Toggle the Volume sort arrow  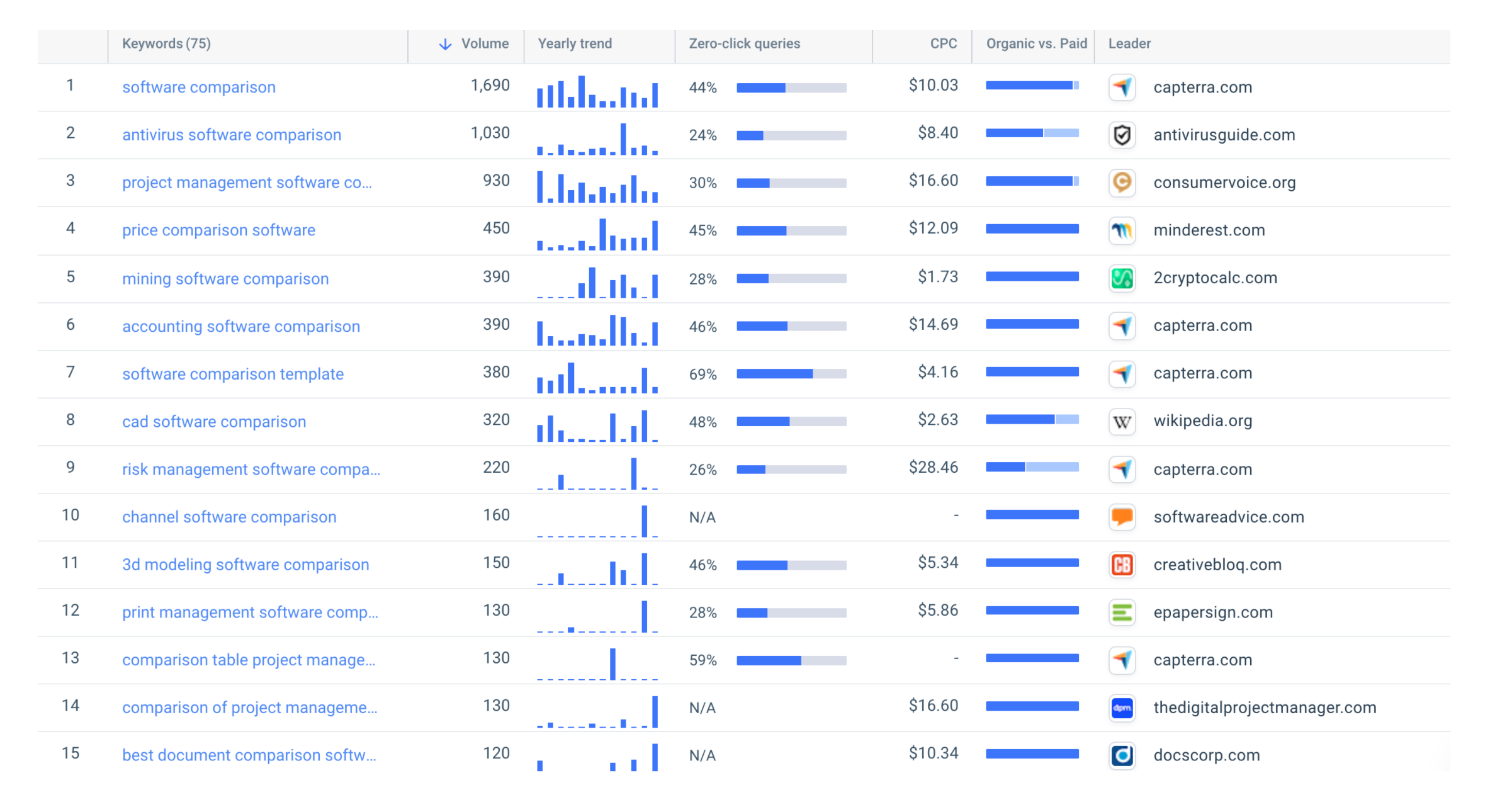pos(444,44)
